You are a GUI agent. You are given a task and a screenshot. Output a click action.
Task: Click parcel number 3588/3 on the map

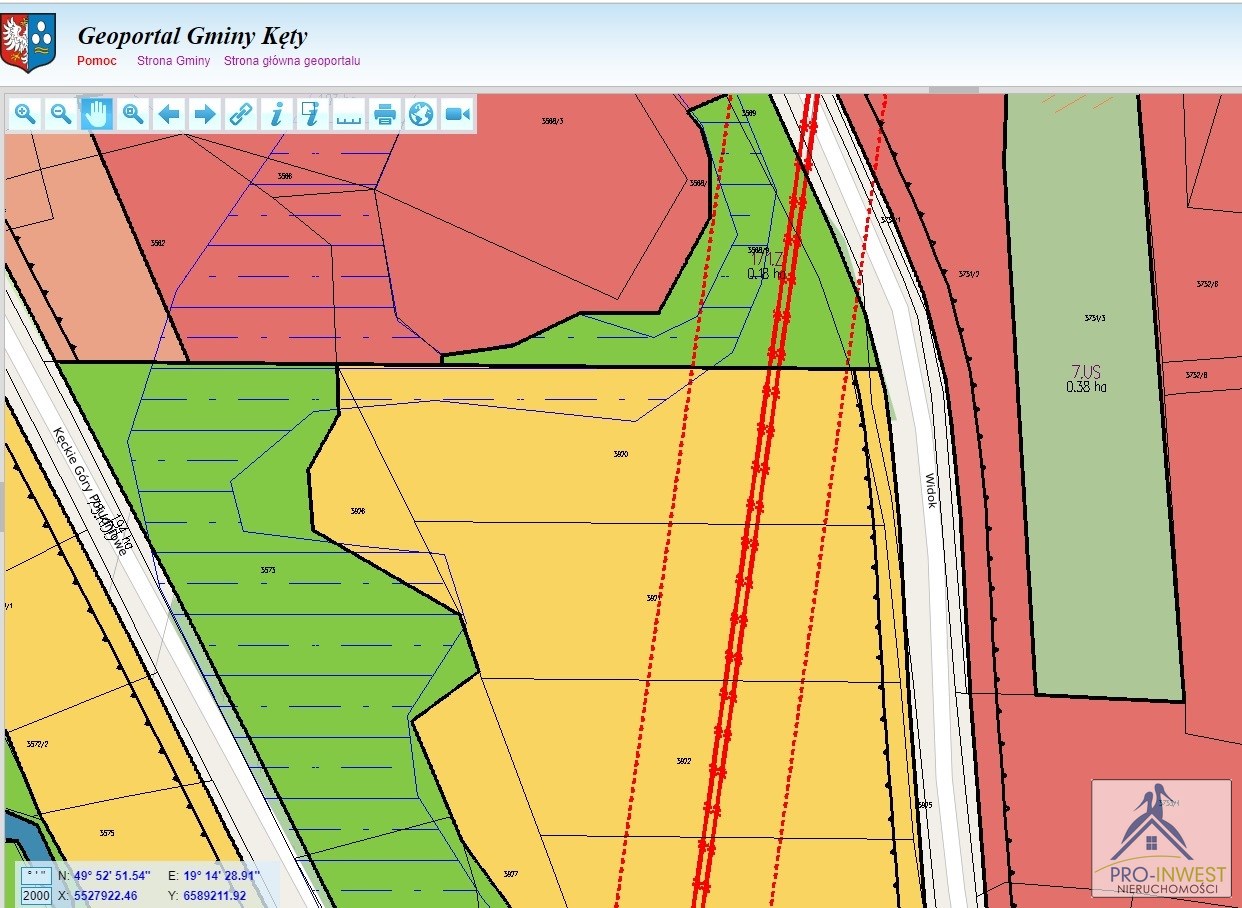tap(552, 121)
